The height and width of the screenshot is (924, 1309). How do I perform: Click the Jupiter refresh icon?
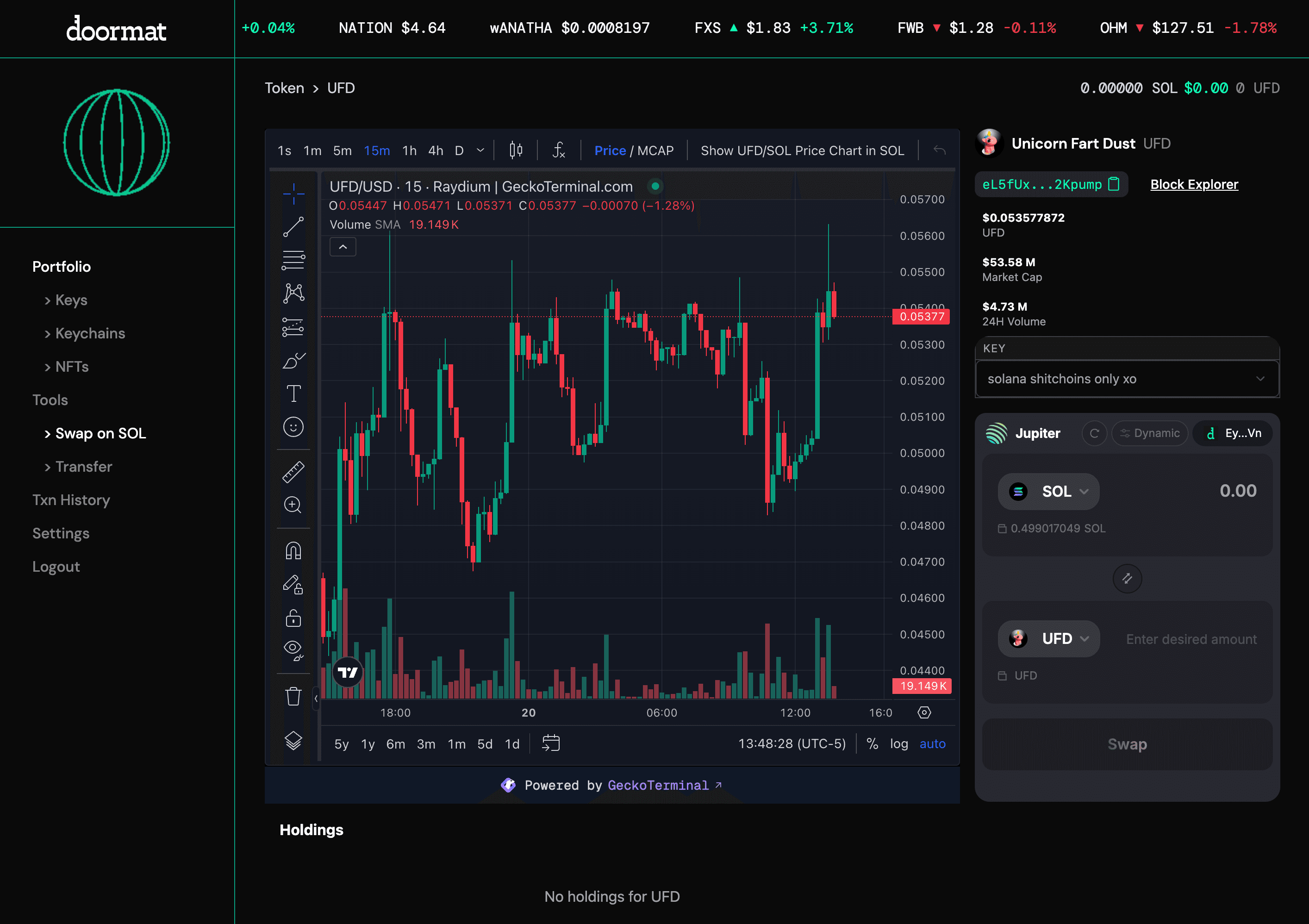pyautogui.click(x=1094, y=433)
